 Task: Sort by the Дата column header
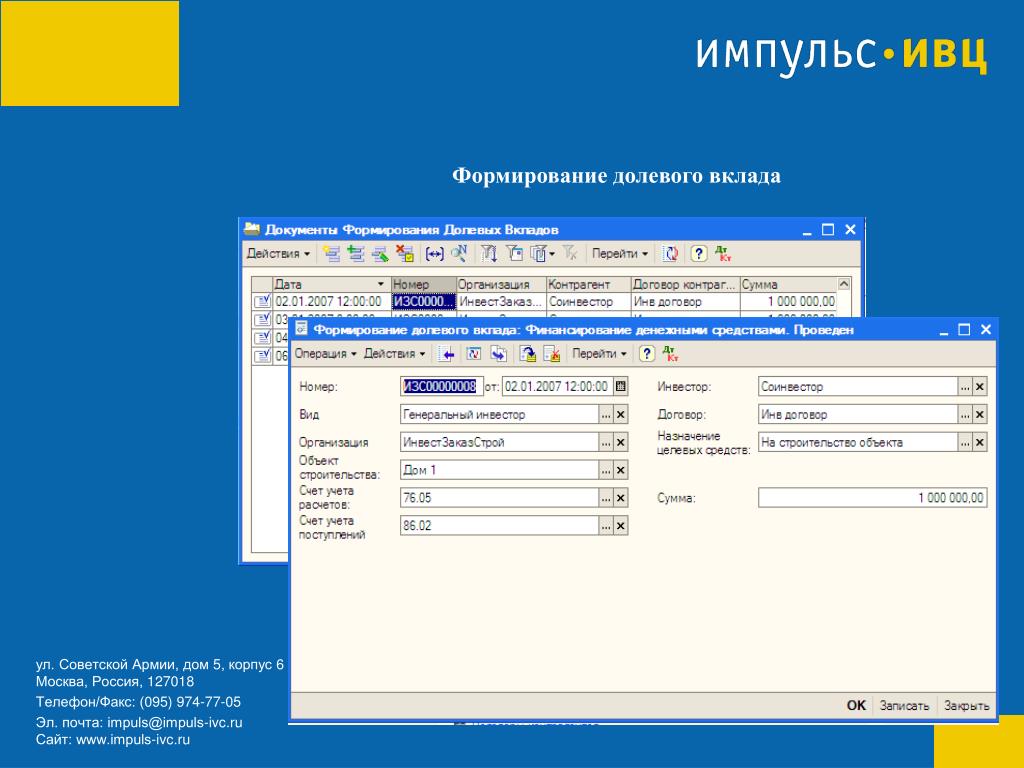pos(331,285)
